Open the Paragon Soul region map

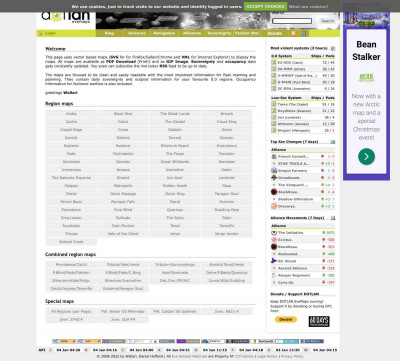pos(227,194)
